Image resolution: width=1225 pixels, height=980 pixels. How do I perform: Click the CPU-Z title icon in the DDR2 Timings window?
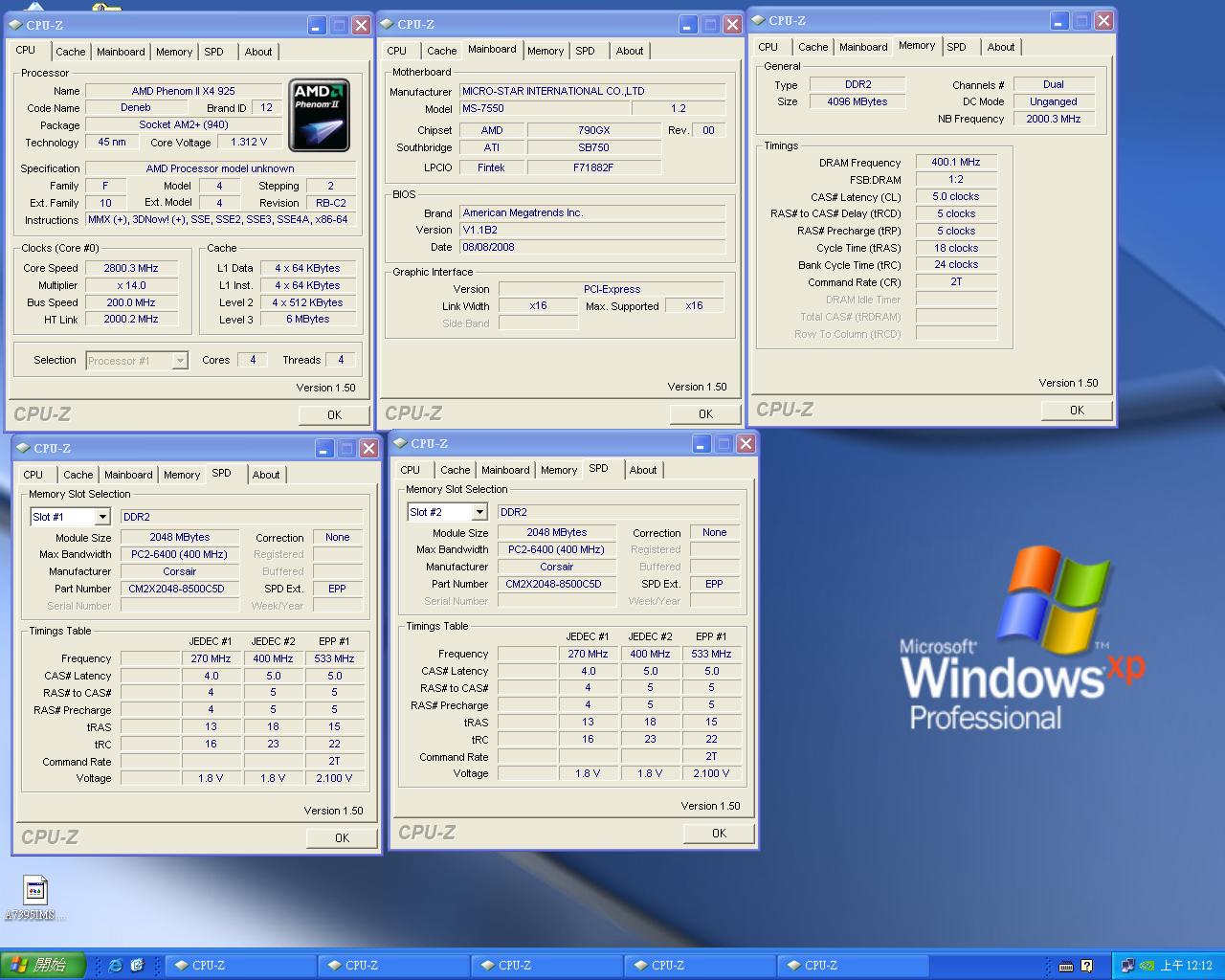click(x=758, y=20)
